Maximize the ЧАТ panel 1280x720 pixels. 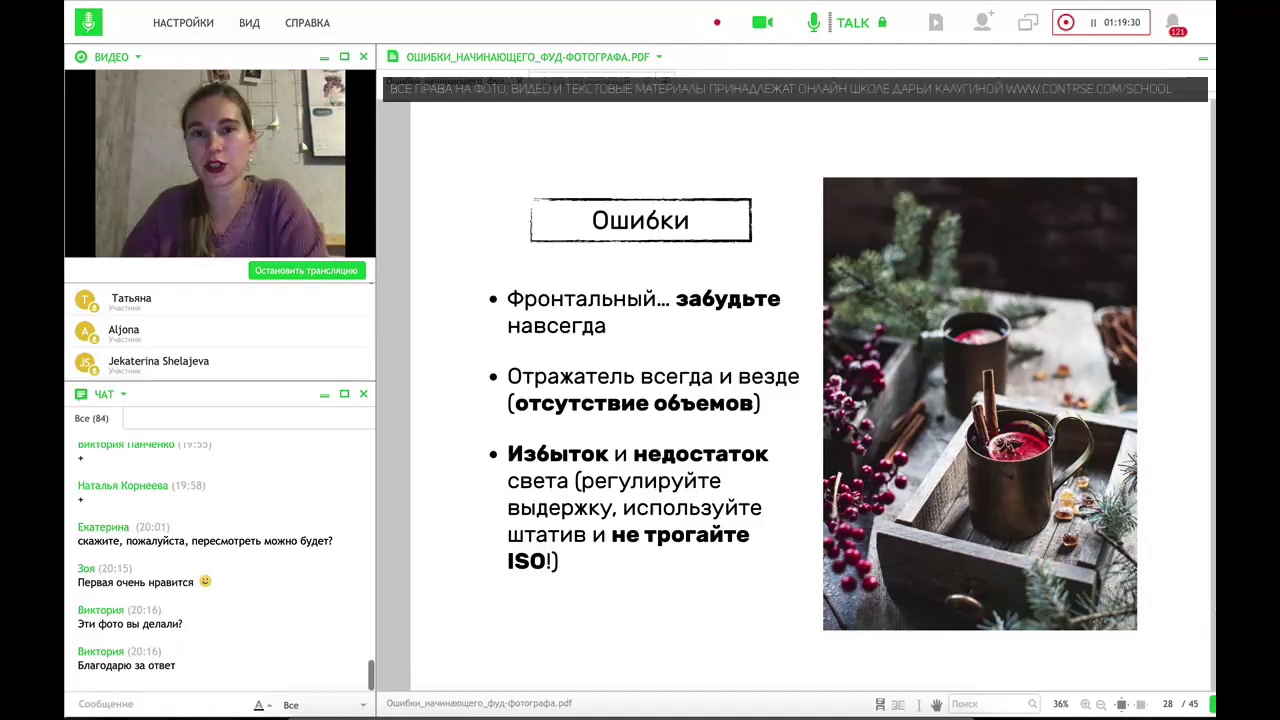[x=344, y=394]
